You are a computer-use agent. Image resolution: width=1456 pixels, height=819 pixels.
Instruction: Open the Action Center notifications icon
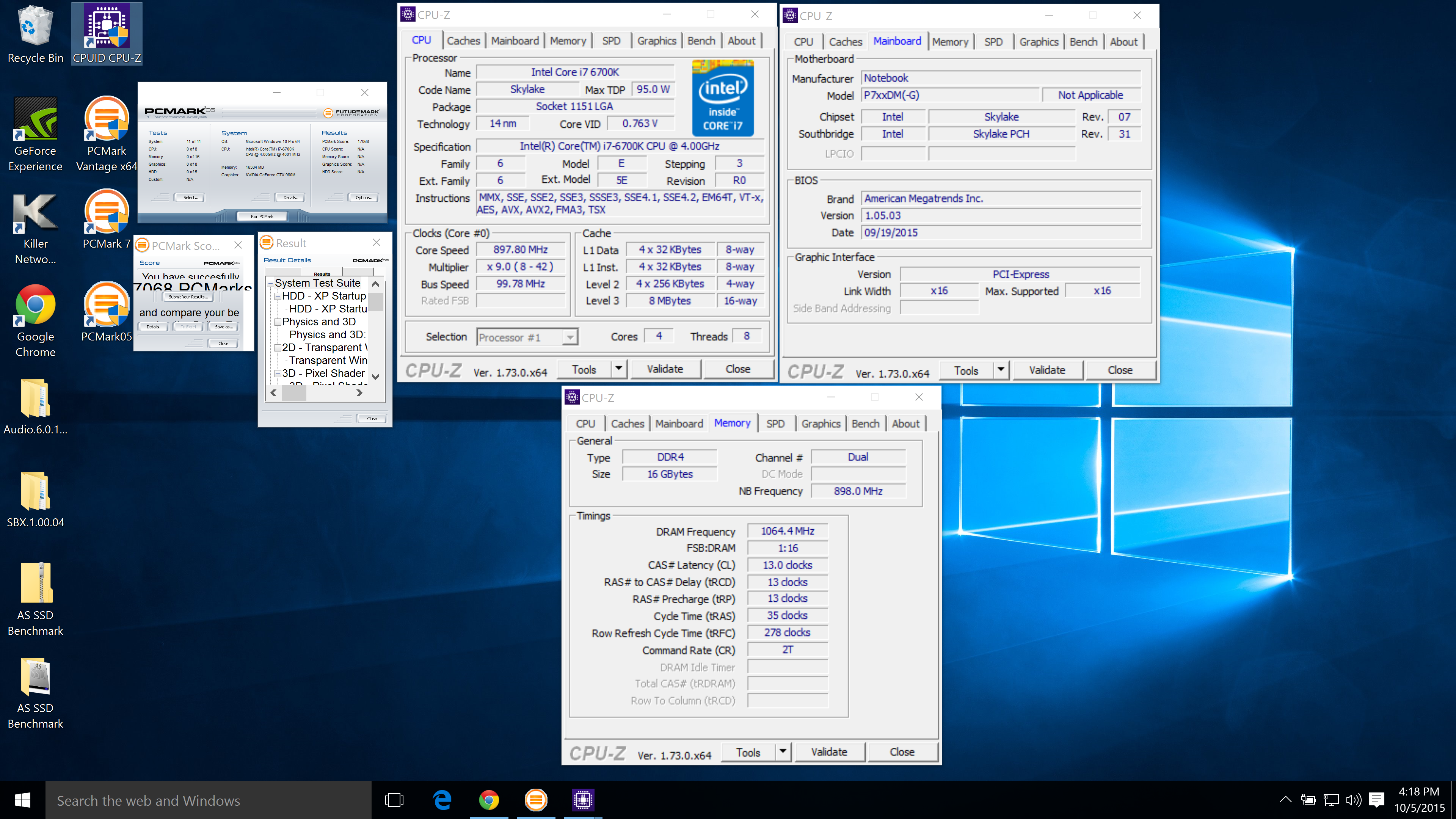(x=1377, y=800)
